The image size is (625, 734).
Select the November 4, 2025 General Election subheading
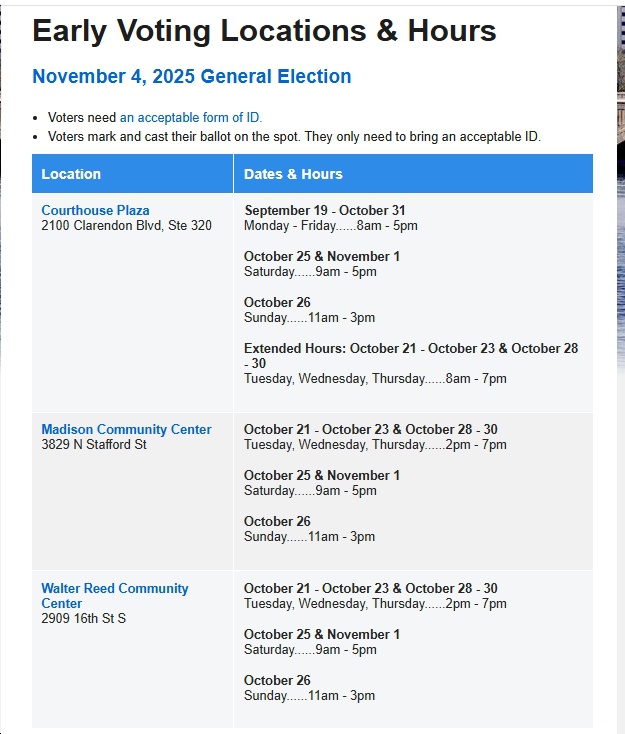click(191, 77)
